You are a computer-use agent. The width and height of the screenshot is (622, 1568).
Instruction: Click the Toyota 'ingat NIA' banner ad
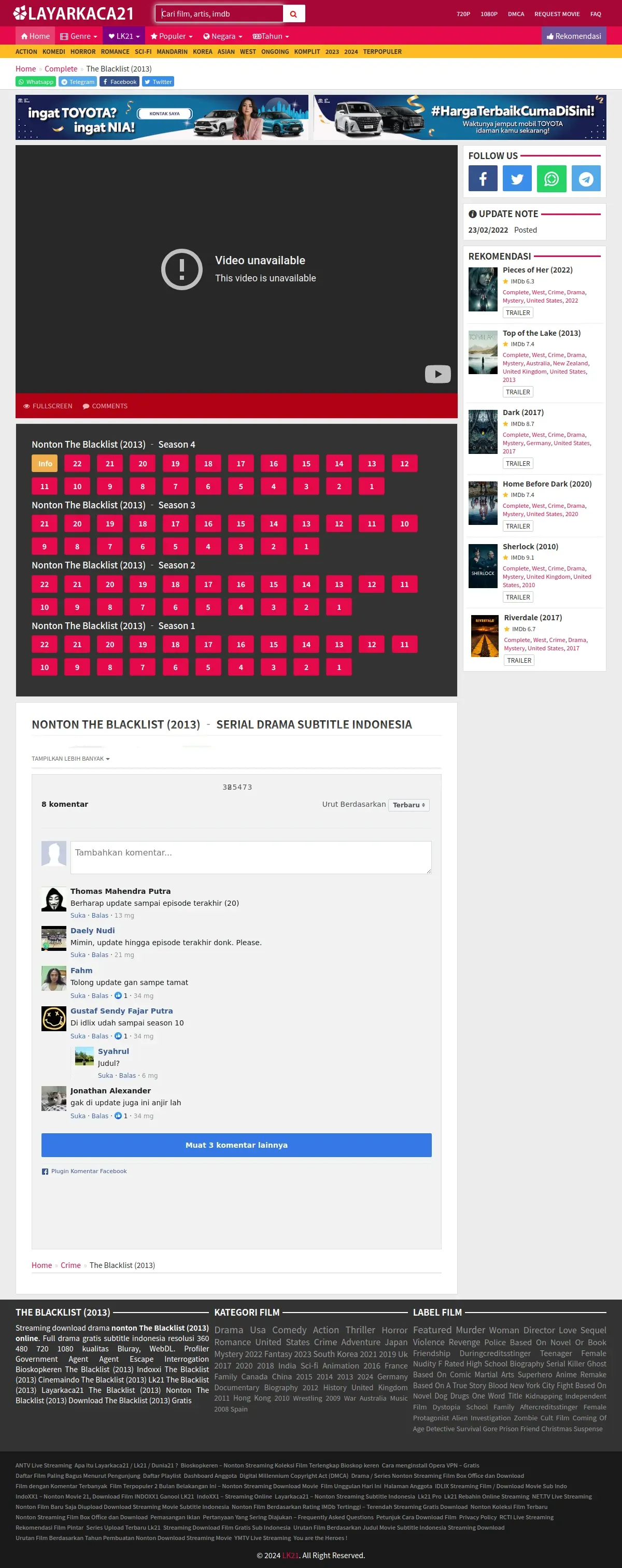162,118
